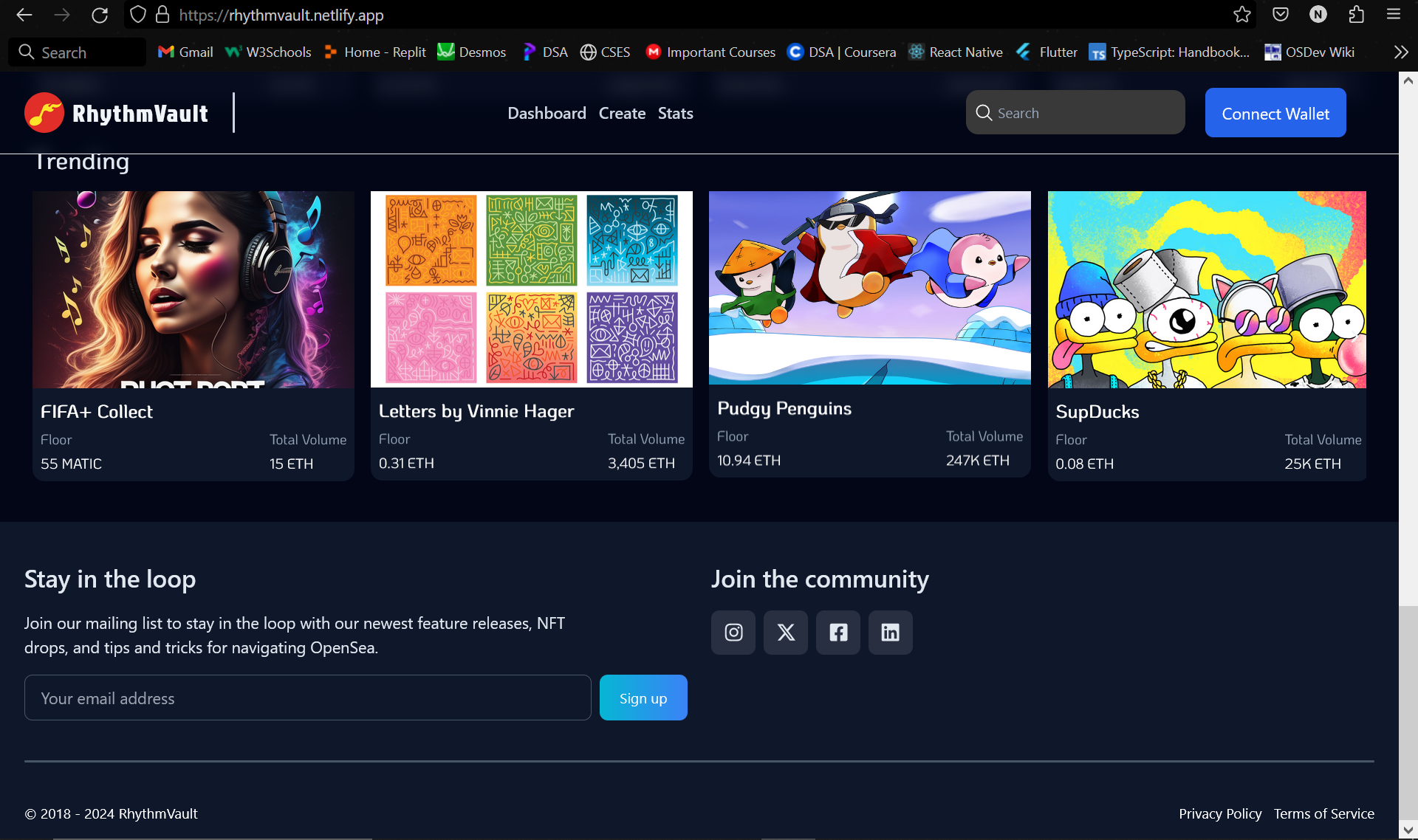
Task: Reload the page with refresh icon
Action: coord(100,15)
